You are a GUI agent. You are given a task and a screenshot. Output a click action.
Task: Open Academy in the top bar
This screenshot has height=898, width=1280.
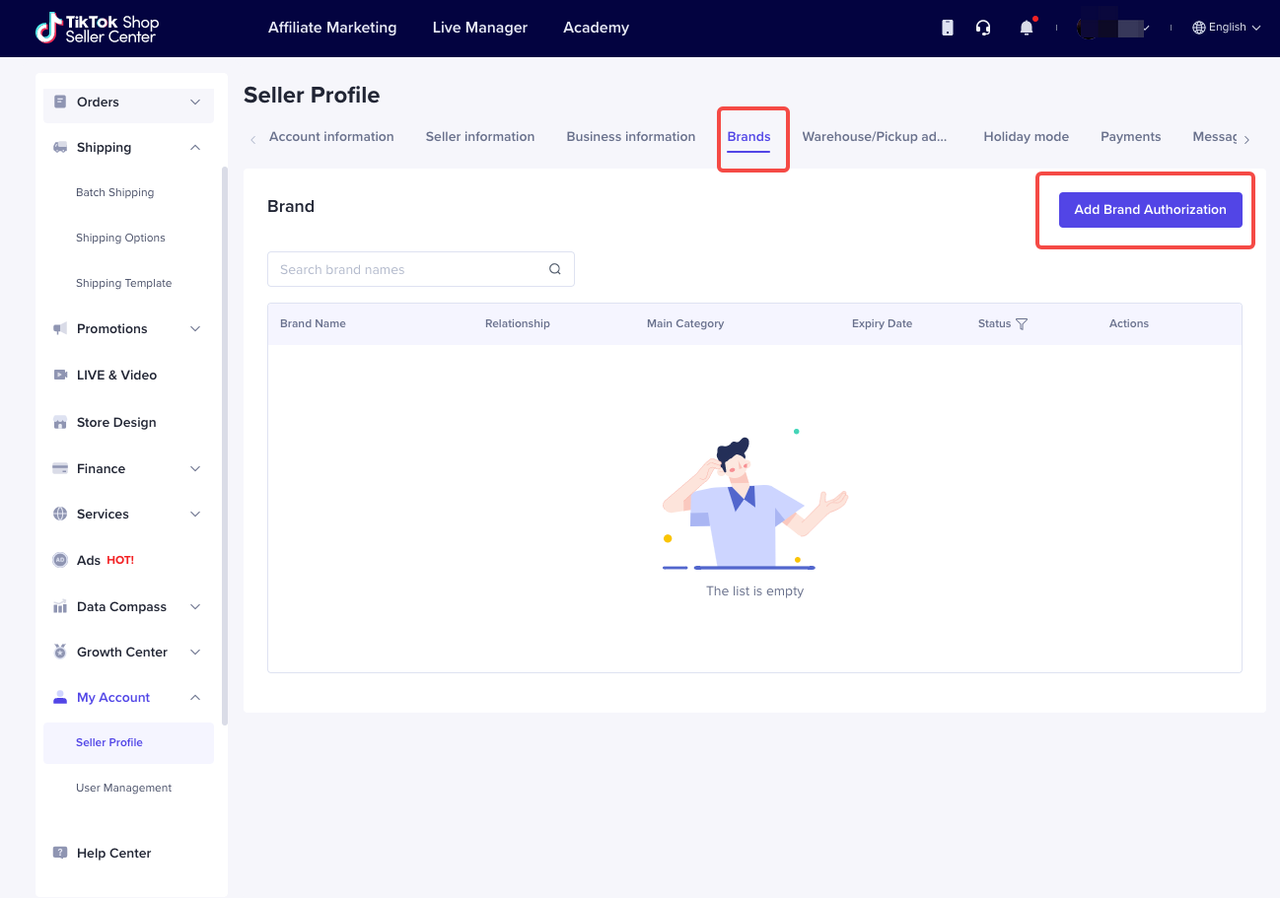coord(596,28)
